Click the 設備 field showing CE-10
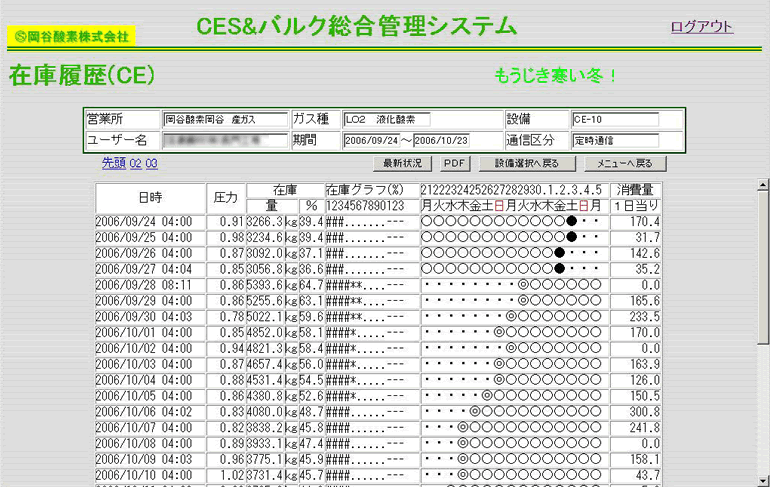Viewport: 770px width, 489px height. coord(615,119)
